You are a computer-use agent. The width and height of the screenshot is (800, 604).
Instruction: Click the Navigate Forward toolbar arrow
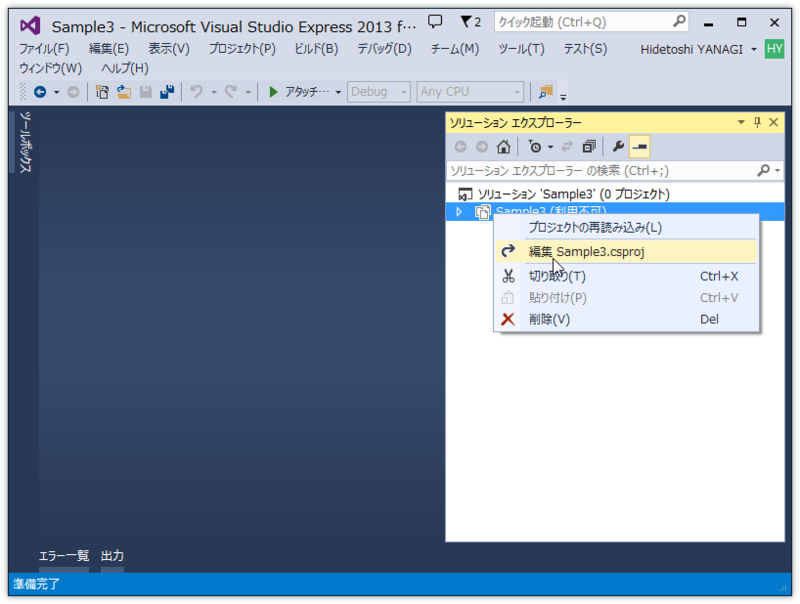[x=73, y=92]
